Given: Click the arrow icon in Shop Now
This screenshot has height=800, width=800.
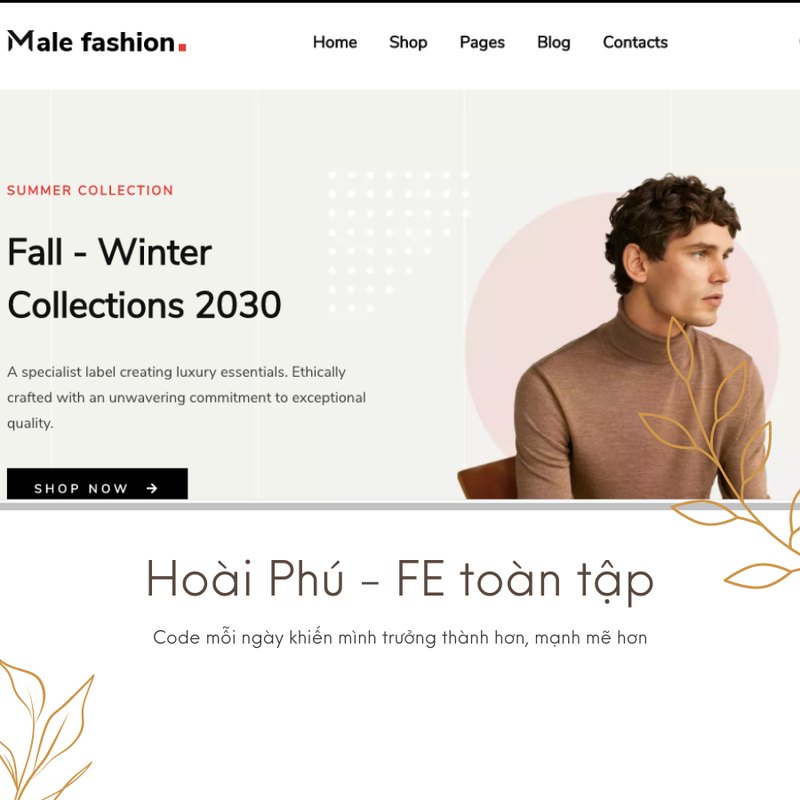Looking at the screenshot, I should [x=152, y=488].
